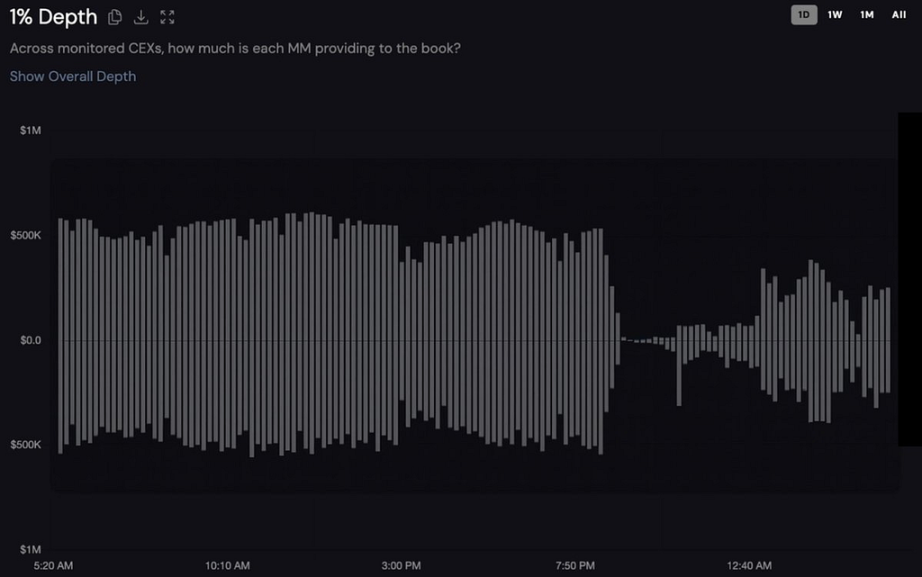Click the 5:20 AM time axis label
This screenshot has width=922, height=577.
pyautogui.click(x=53, y=566)
